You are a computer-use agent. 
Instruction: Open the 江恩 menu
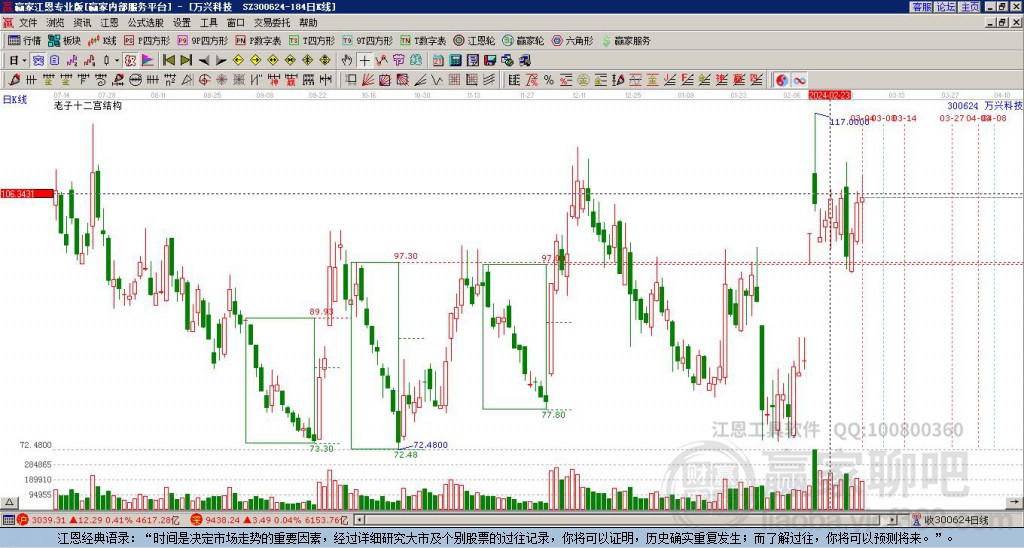point(109,23)
